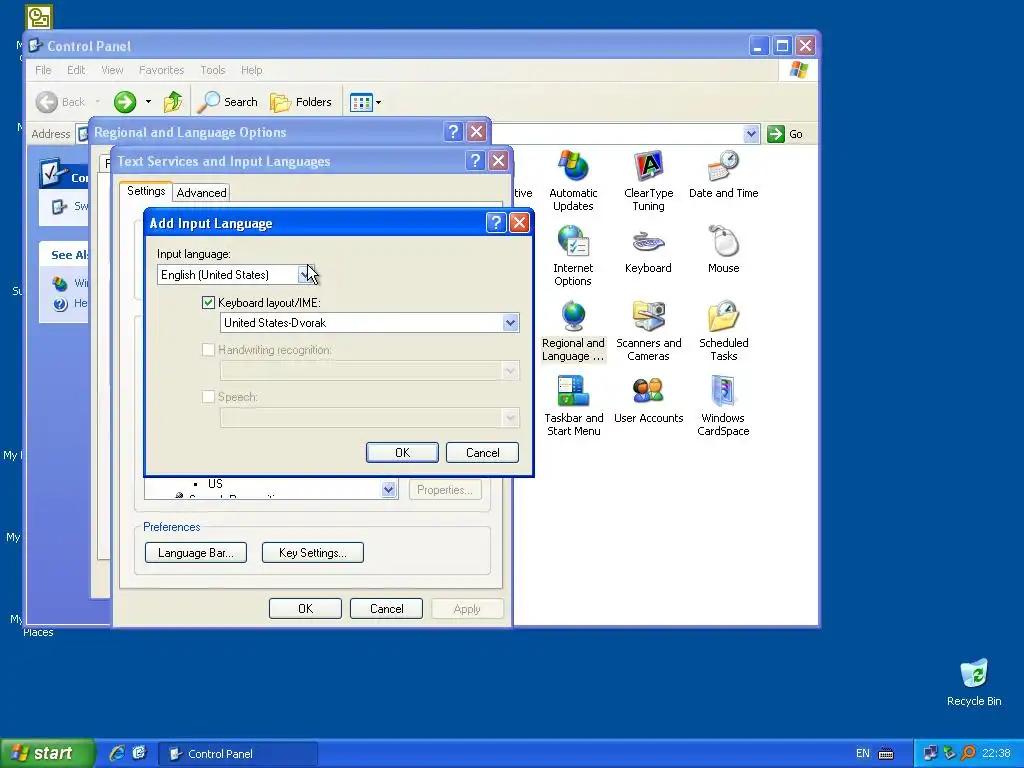
Task: Click the disabled Speech checkbox
Action: [x=208, y=396]
